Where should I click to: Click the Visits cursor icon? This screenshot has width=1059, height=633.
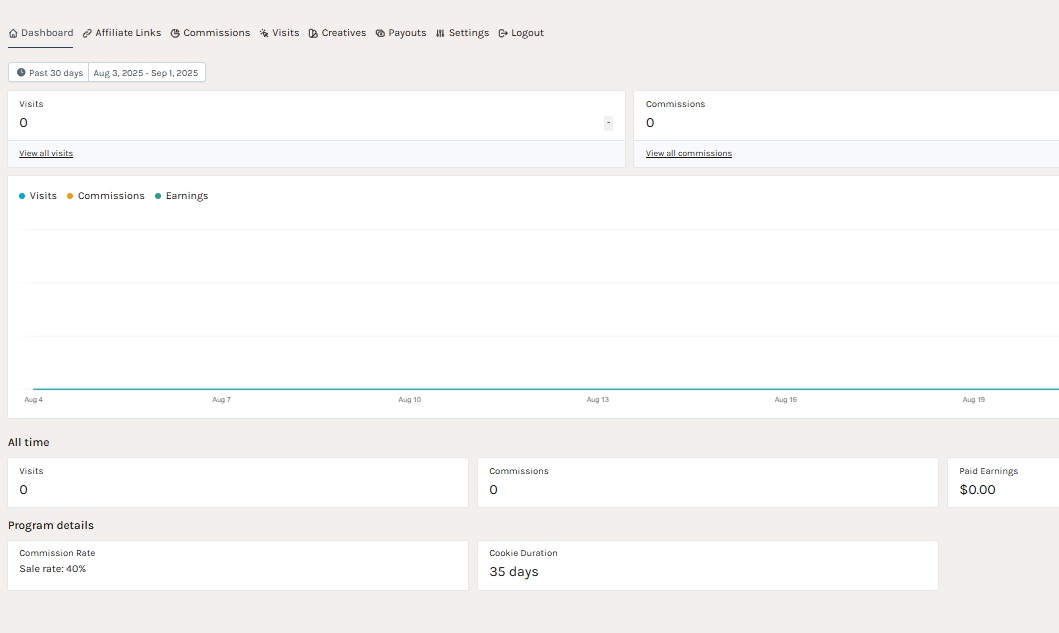coord(264,33)
